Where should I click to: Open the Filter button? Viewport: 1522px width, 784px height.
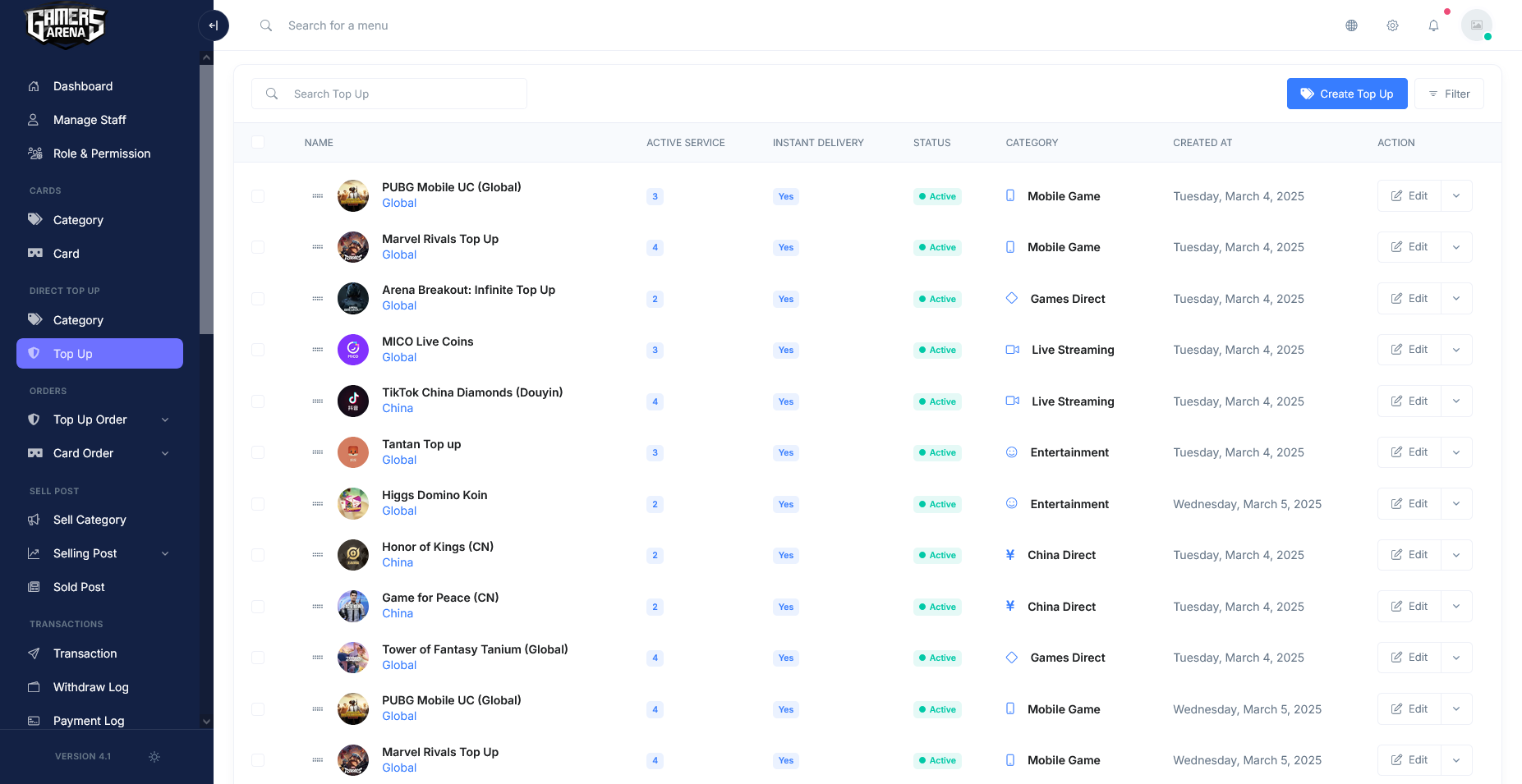[1449, 94]
